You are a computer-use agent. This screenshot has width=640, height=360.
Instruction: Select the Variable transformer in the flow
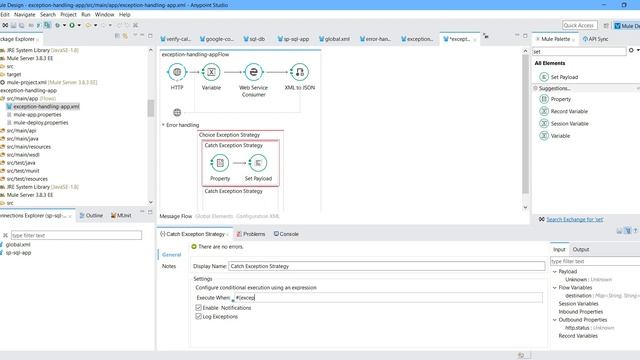click(x=211, y=72)
